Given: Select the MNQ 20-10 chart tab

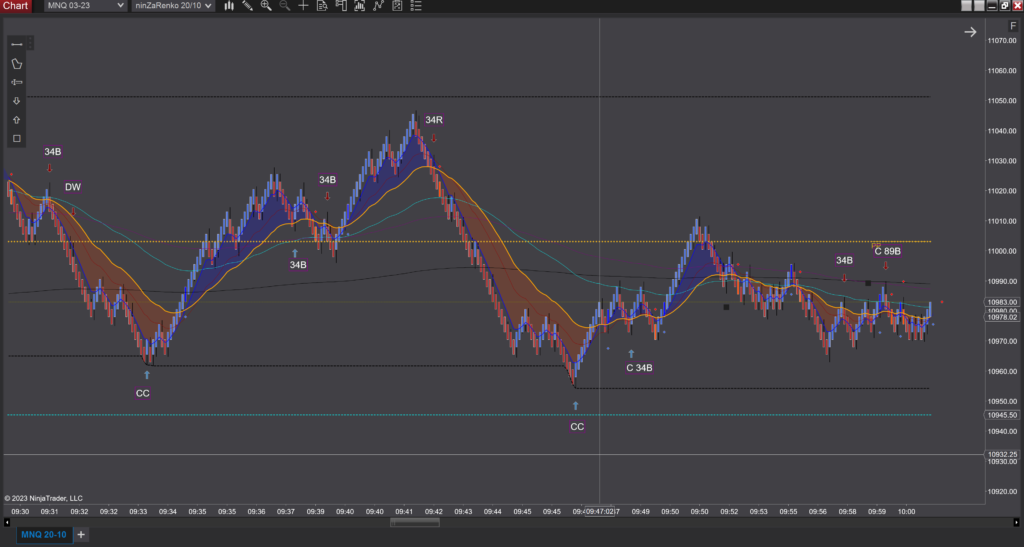Looking at the screenshot, I should pos(44,535).
